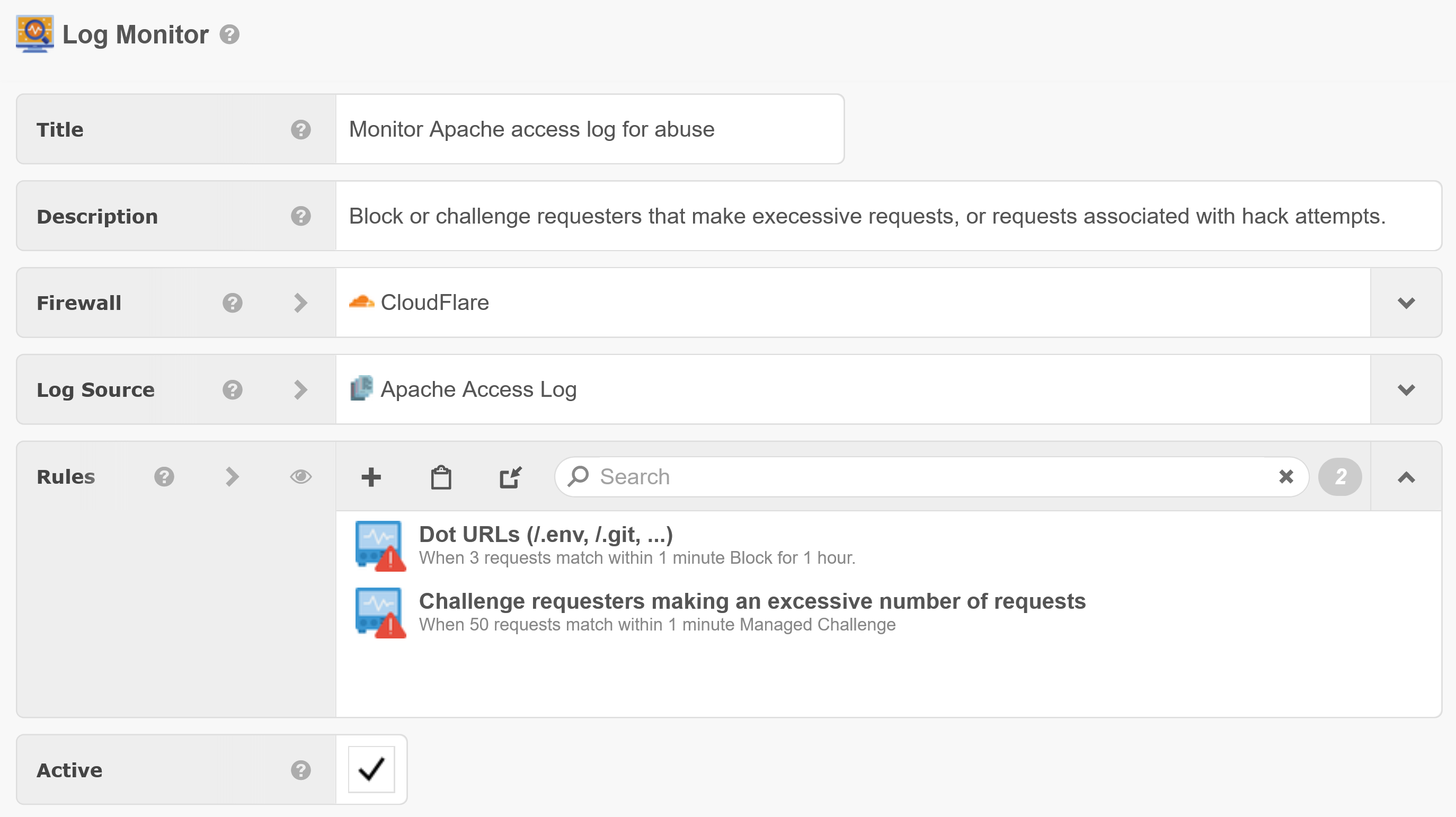This screenshot has width=1456, height=817.
Task: Click the Firewall help question mark
Action: click(232, 303)
